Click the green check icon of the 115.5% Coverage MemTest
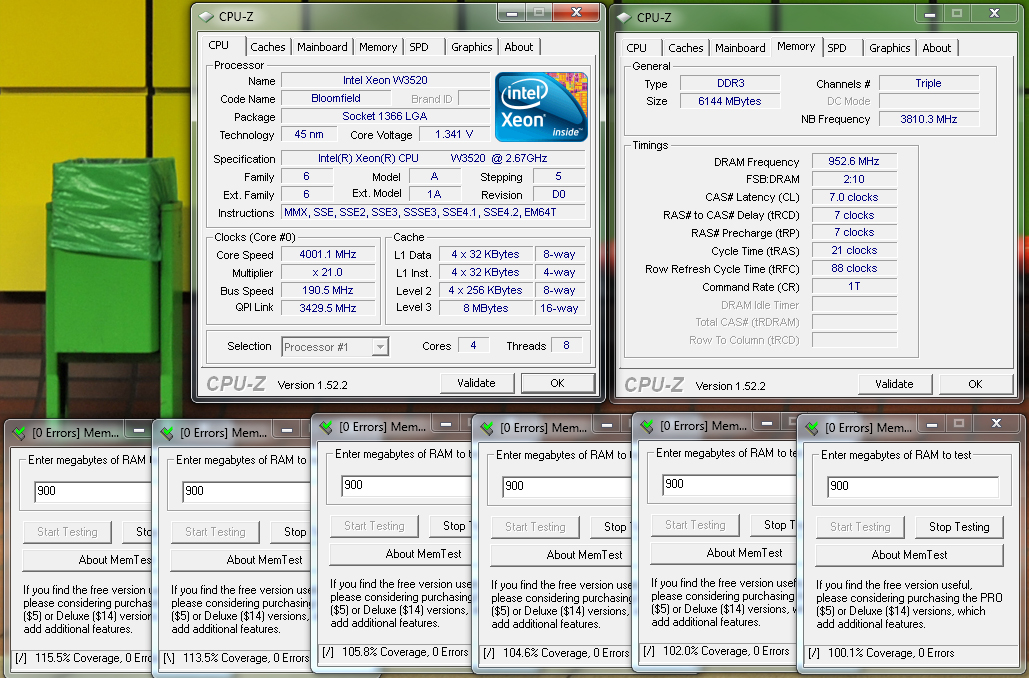The height and width of the screenshot is (678, 1029). (19, 433)
